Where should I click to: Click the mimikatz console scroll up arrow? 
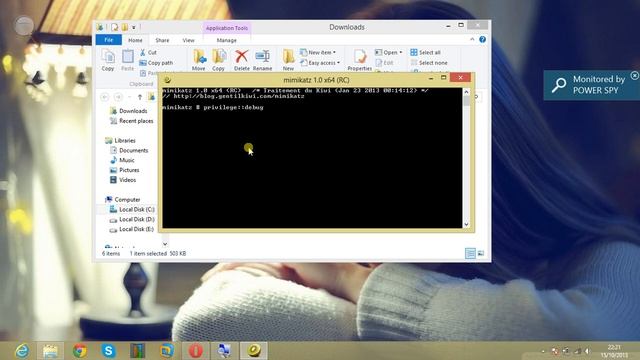[466, 92]
